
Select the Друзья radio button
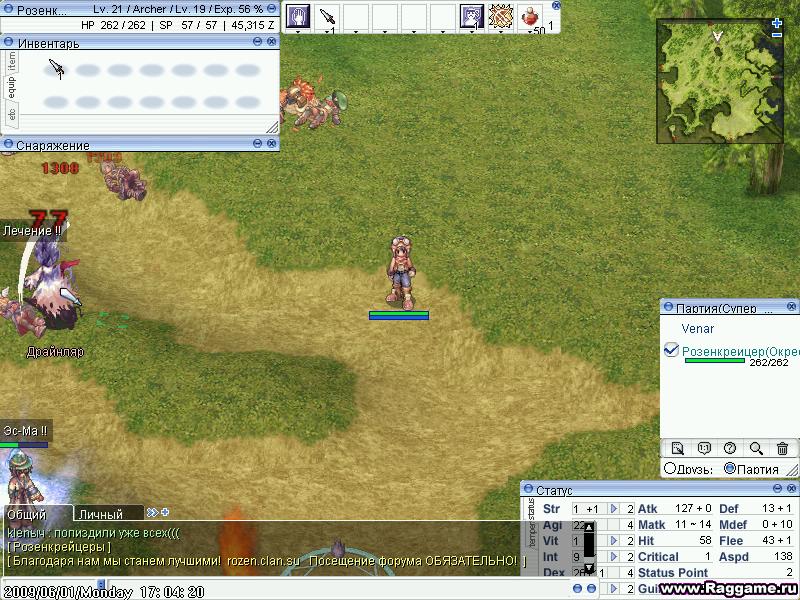[669, 467]
